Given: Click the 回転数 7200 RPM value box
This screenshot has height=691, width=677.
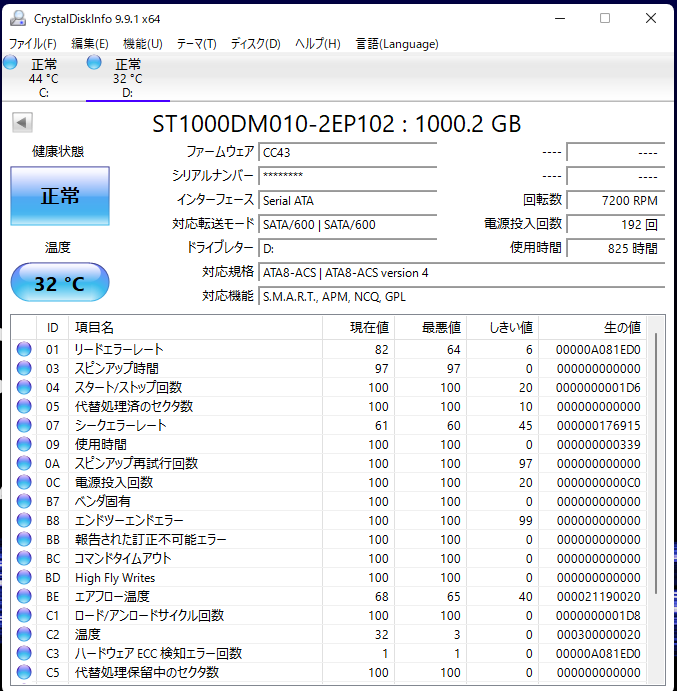Looking at the screenshot, I should click(616, 200).
